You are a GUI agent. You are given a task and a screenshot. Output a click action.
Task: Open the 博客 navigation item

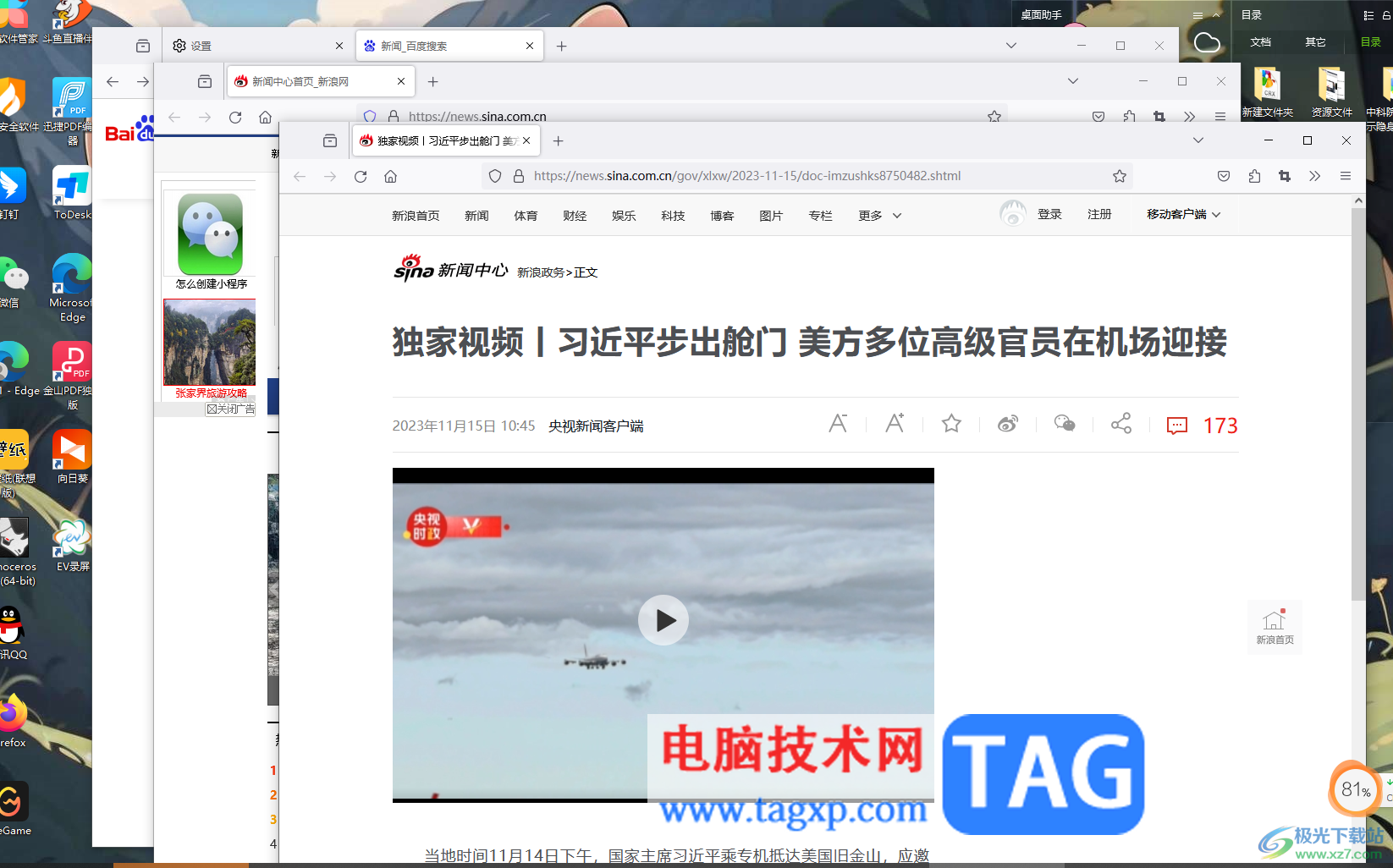pyautogui.click(x=722, y=216)
